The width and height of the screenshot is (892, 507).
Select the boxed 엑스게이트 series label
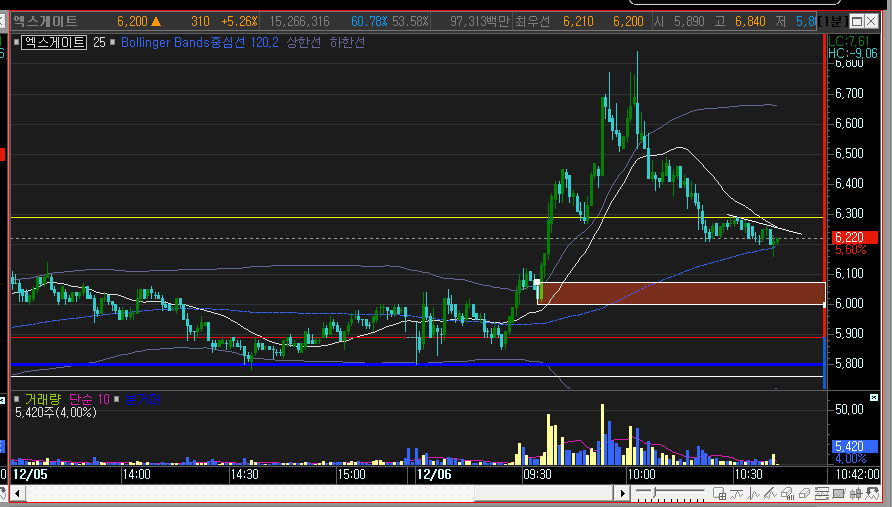coord(54,43)
